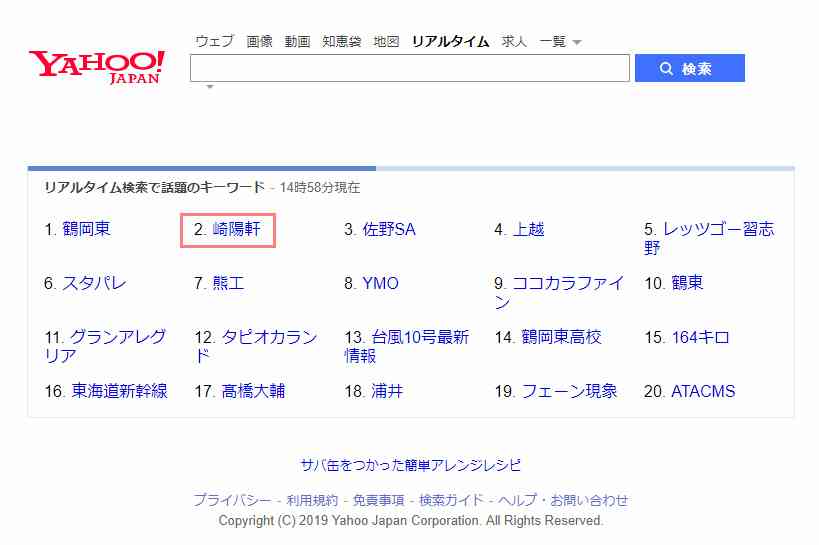Open trending keyword レッツゴー習志野
The width and height of the screenshot is (819, 545).
pos(709,238)
